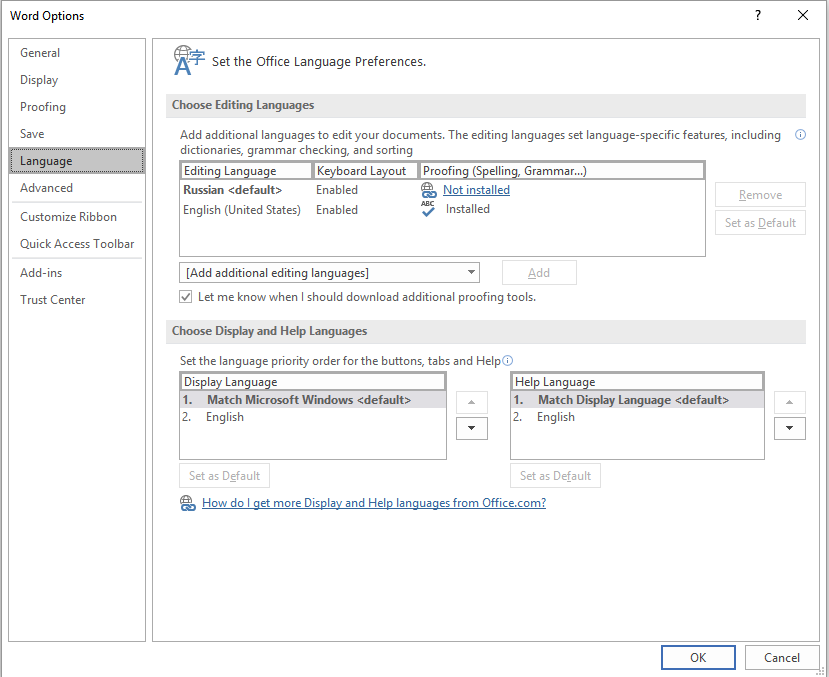Go to the Proofing options category
The image size is (829, 677).
click(77, 107)
